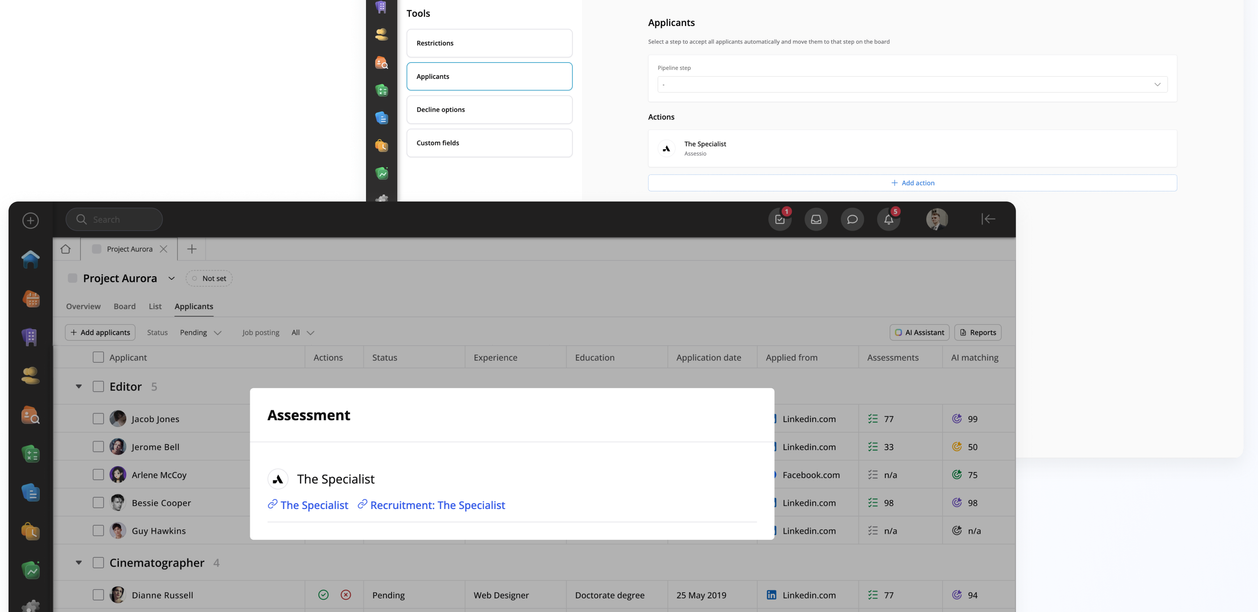The width and height of the screenshot is (1258, 612).
Task: Collapse the Editor group triangle
Action: (79, 386)
